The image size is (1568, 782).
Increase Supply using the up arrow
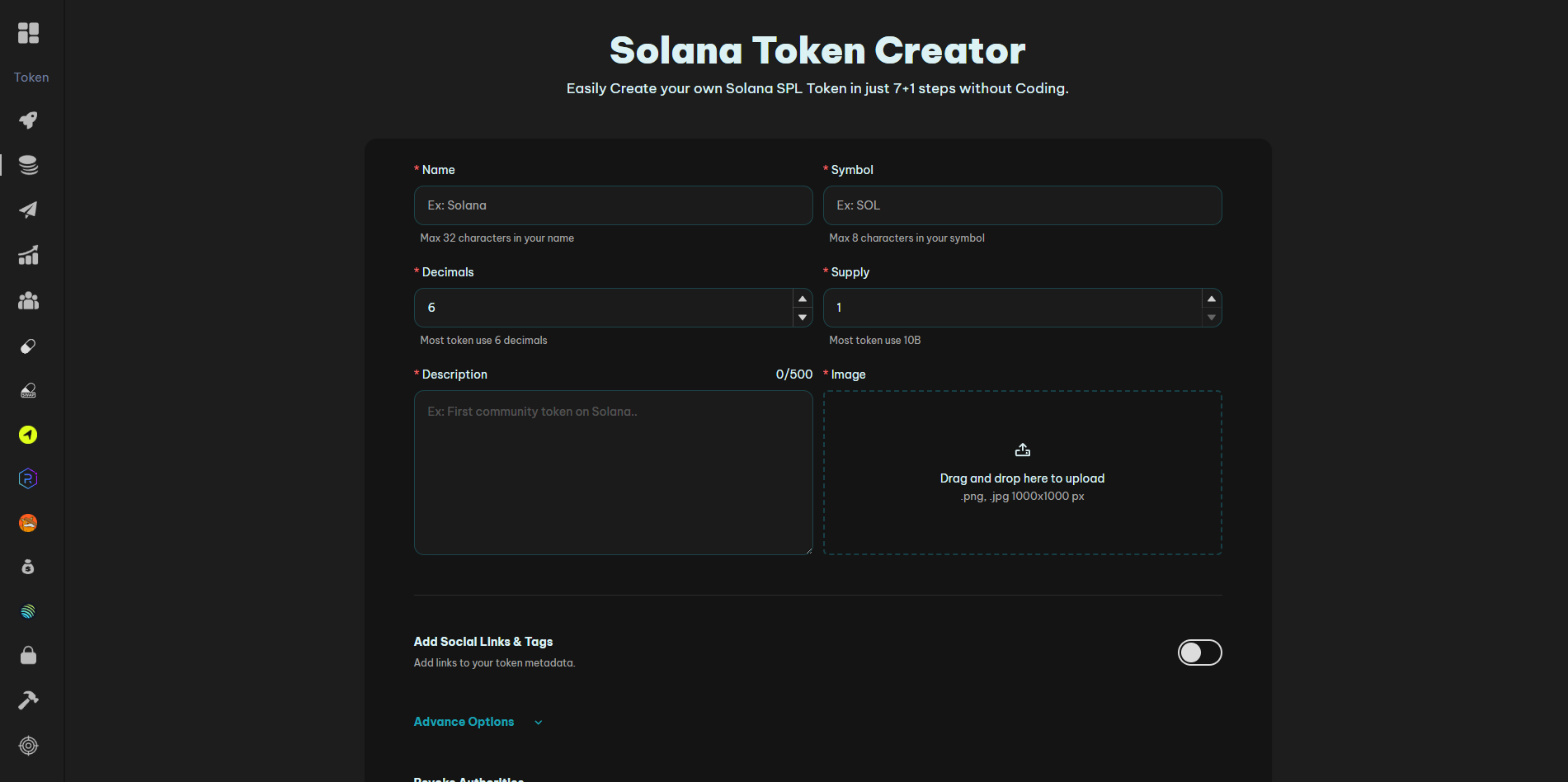coord(1212,299)
